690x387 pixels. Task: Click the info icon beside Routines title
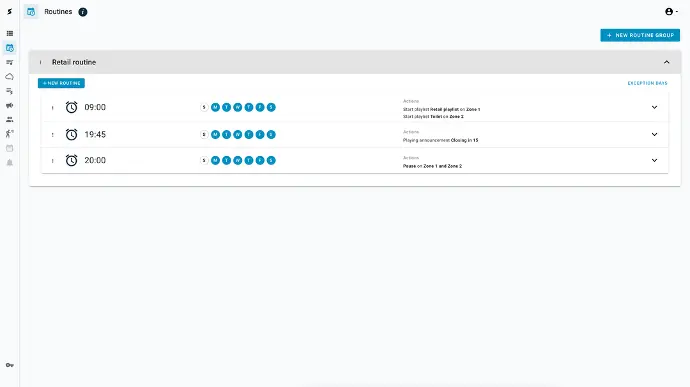83,12
